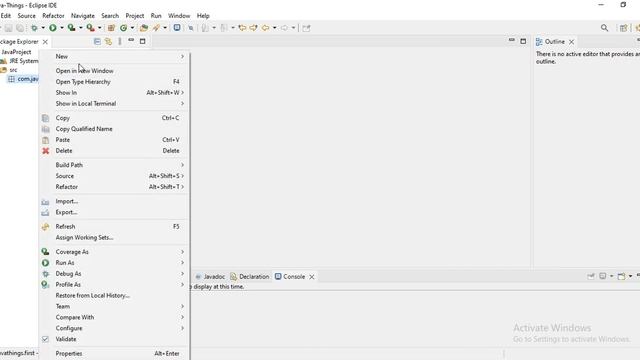Click the Quick Access search magnifier icon
This screenshot has height=360, width=640.
point(604,28)
